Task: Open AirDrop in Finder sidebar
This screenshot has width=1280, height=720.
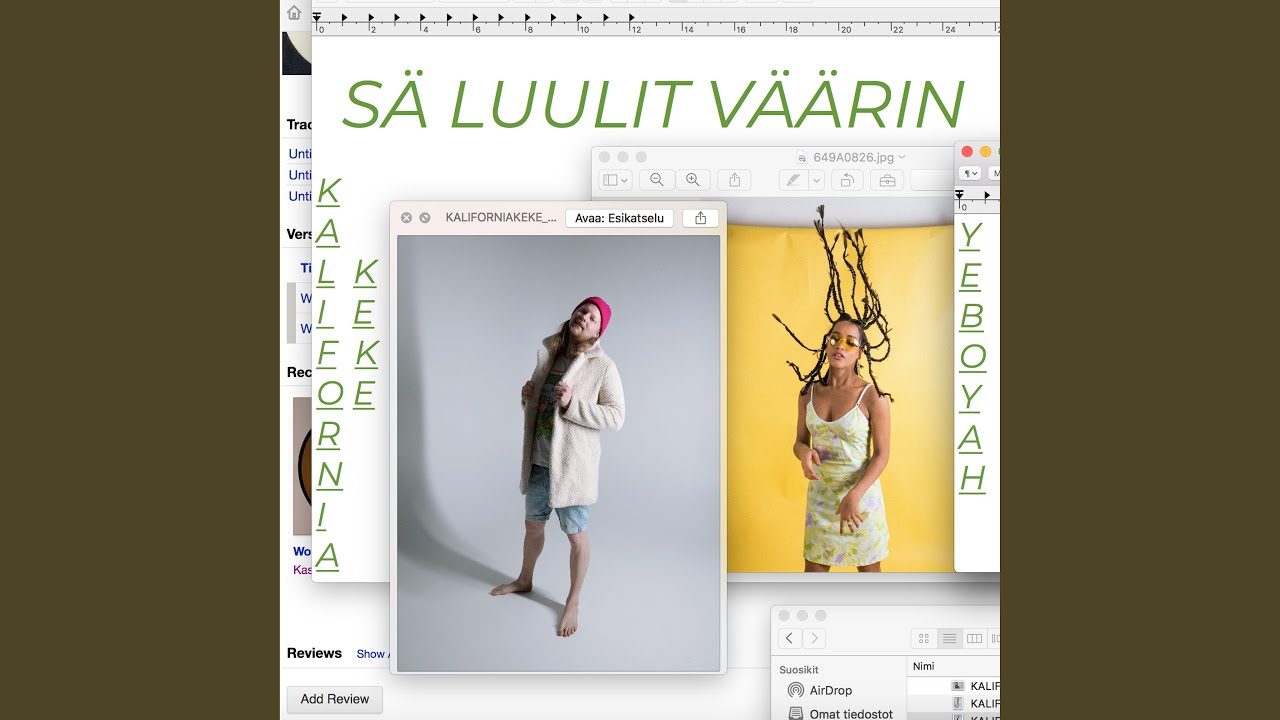Action: click(820, 690)
